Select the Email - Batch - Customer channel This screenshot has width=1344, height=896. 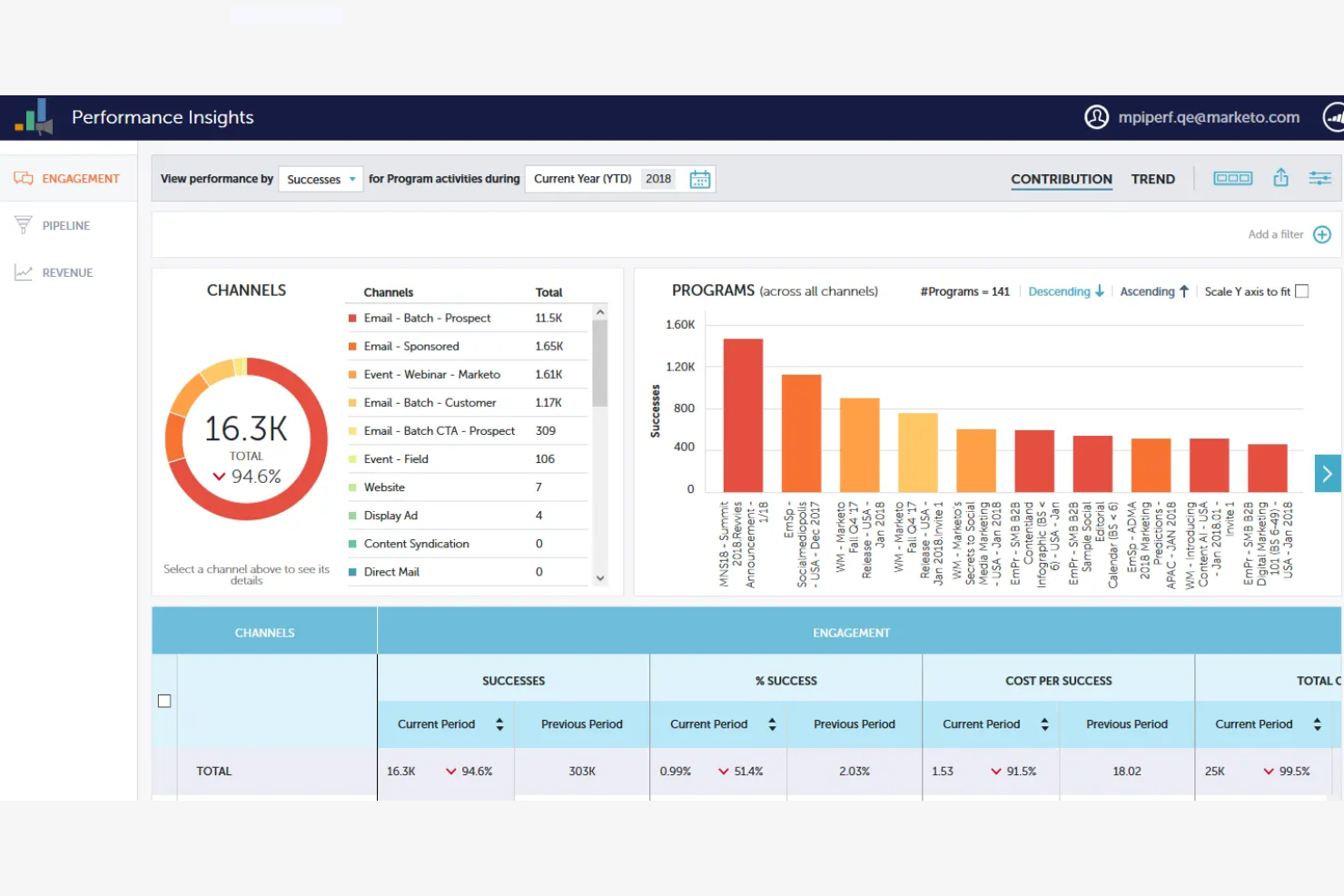(x=468, y=402)
